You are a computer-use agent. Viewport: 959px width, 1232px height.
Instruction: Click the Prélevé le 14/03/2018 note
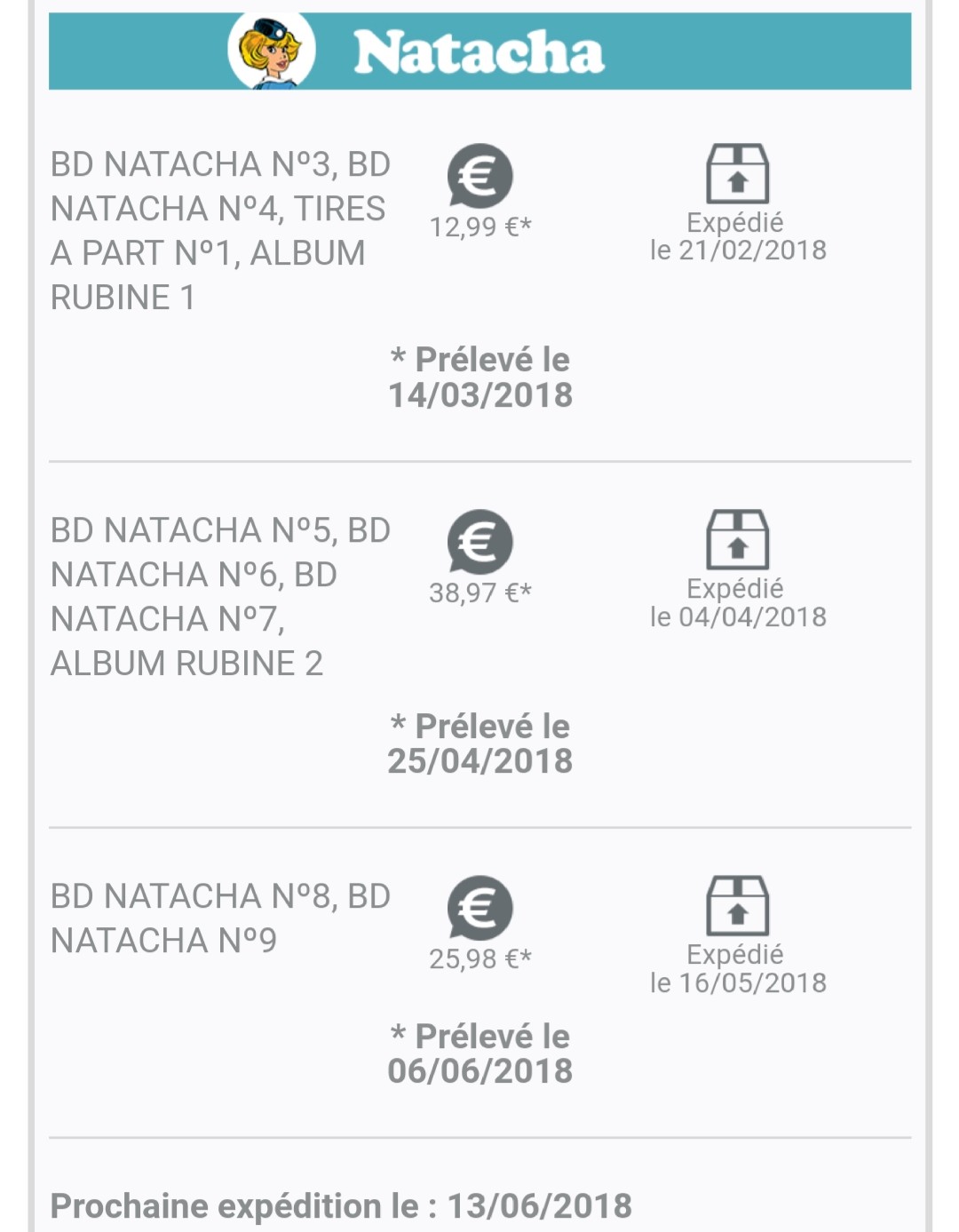point(480,378)
